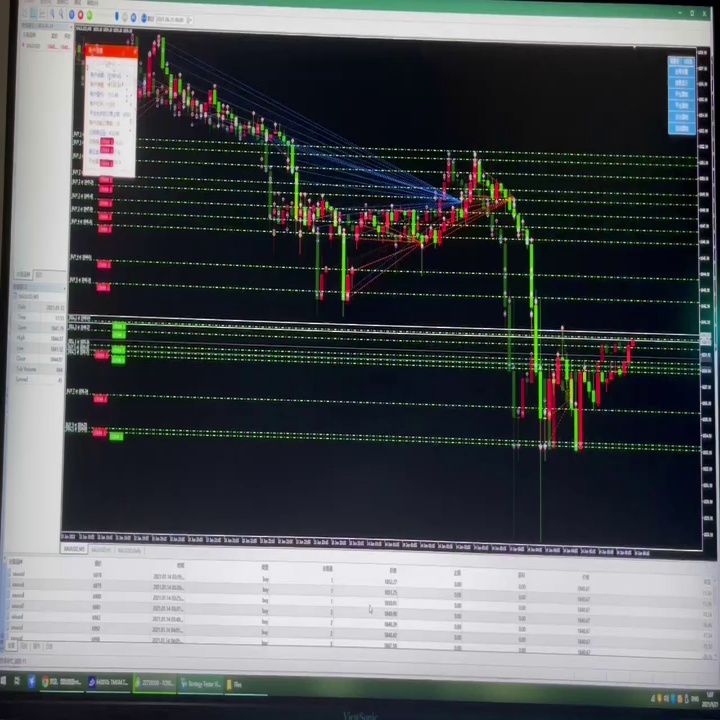This screenshot has width=720, height=720.
Task: Open Chrome from the Windows taskbar
Action: pos(61,682)
